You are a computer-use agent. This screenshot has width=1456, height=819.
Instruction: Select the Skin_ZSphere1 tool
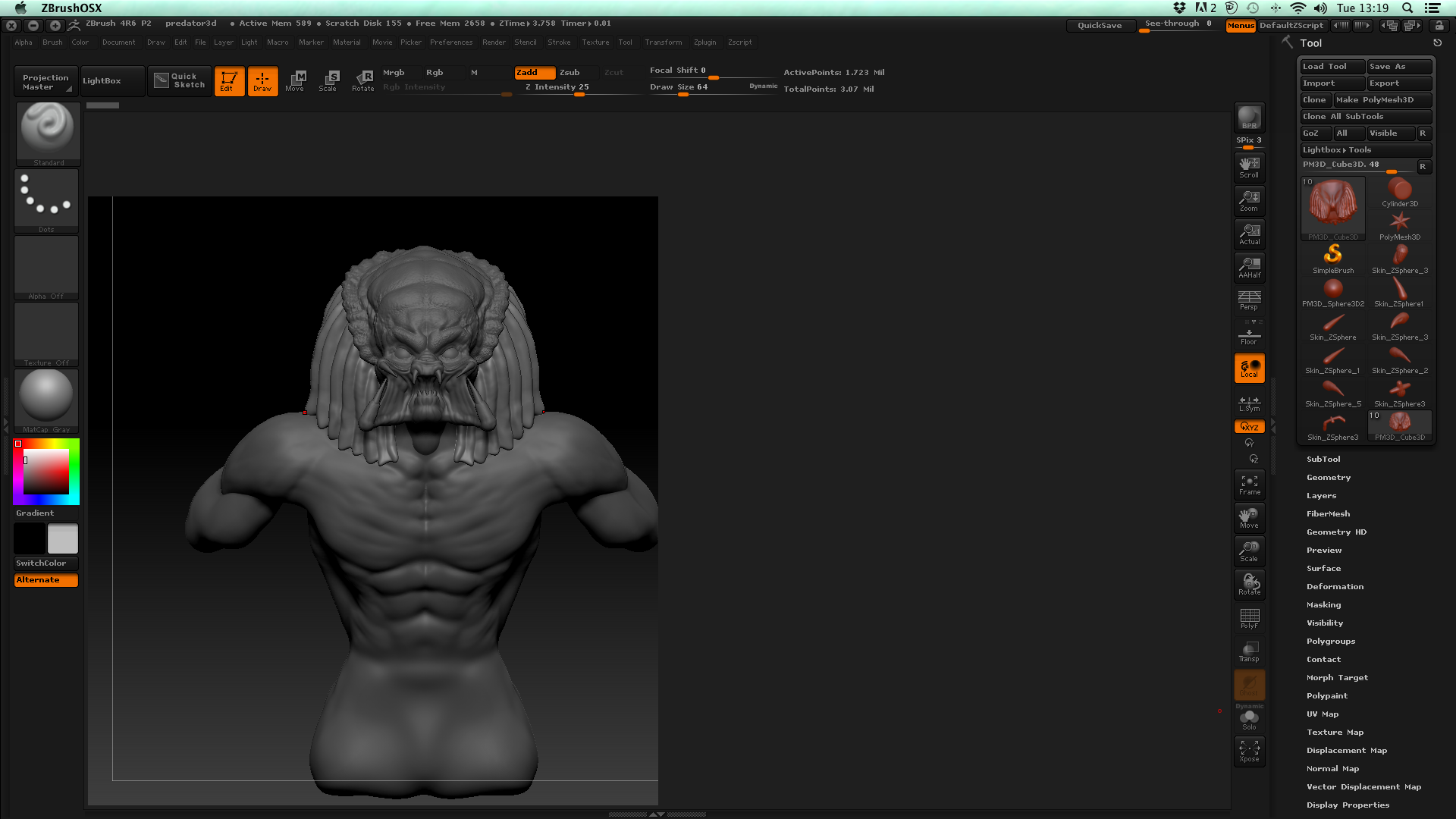click(1399, 293)
